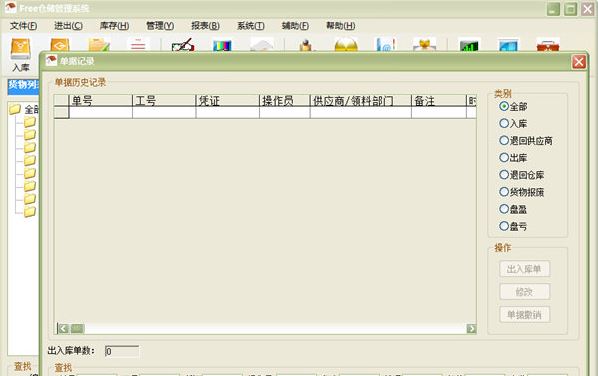Open the 文件(F) menu
Screen dimensions: 598x376
24,26
